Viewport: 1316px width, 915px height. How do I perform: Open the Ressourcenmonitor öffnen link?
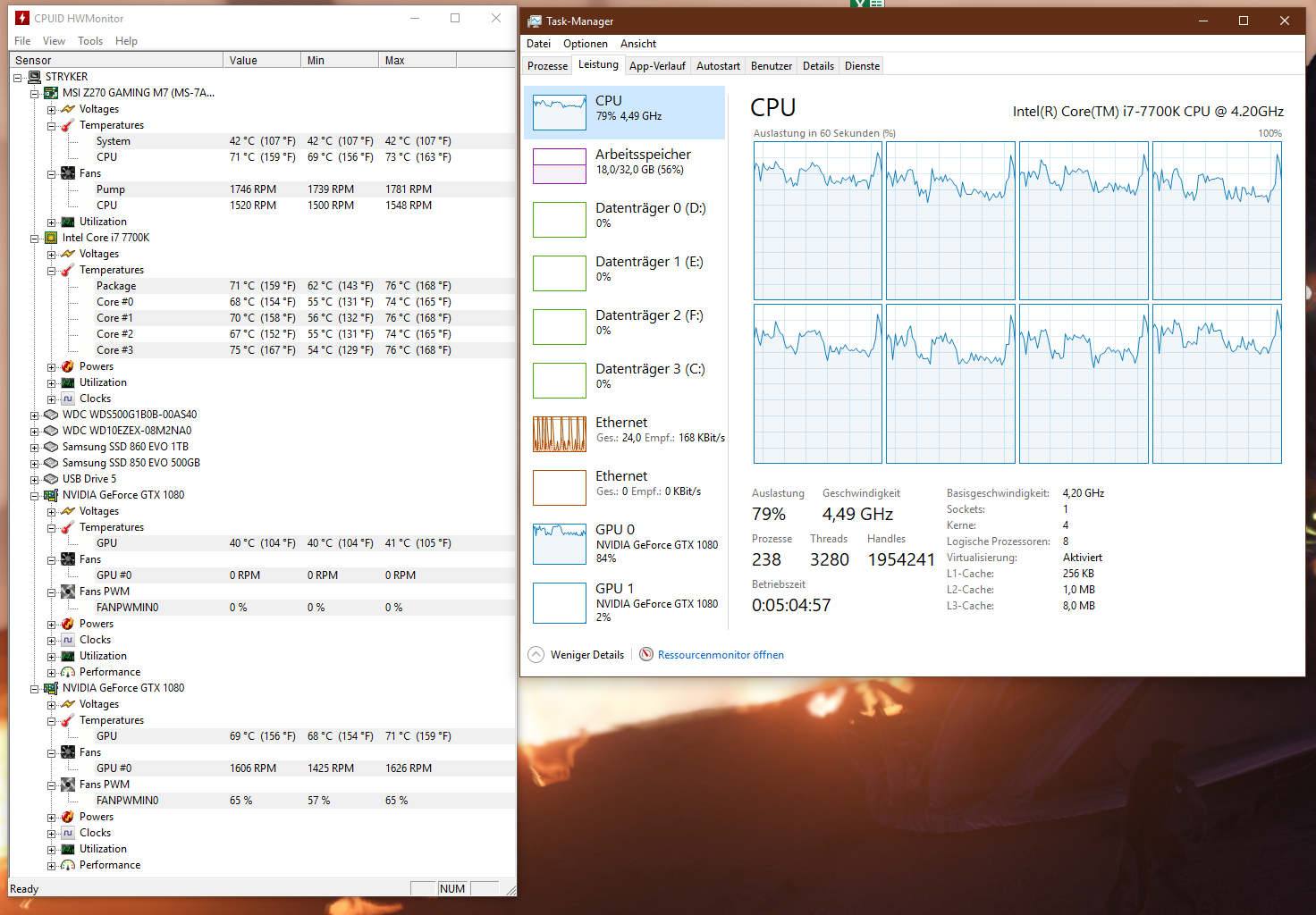pyautogui.click(x=721, y=655)
